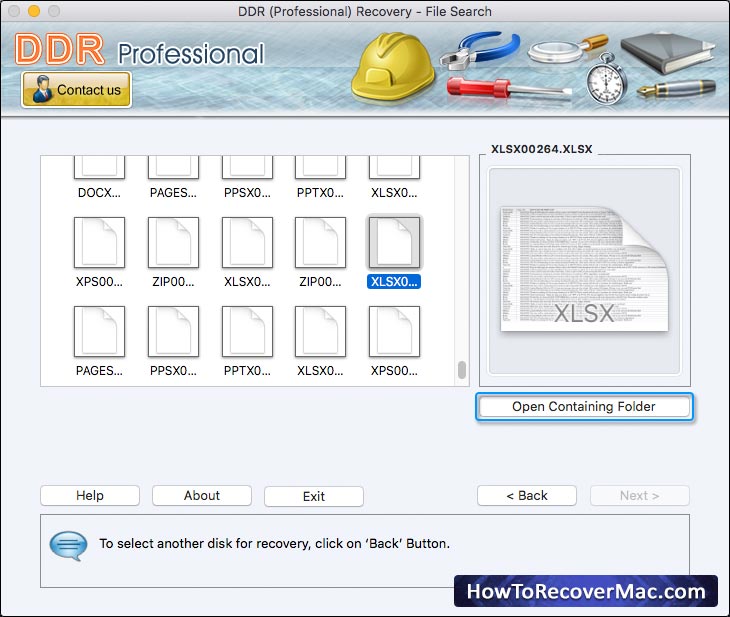Screen dimensions: 730x617
Task: Select the XLSX0 file between the two ZIP00 files
Action: point(247,252)
